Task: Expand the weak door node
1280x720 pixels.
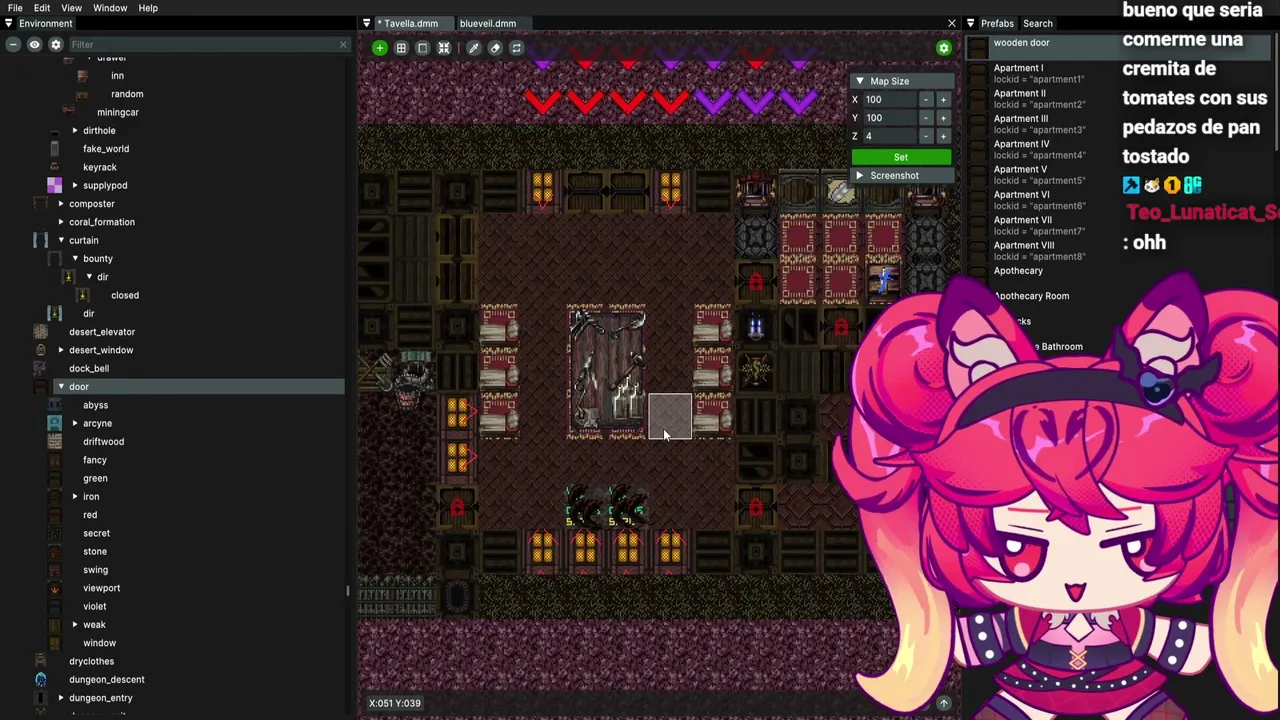Action: [x=75, y=625]
